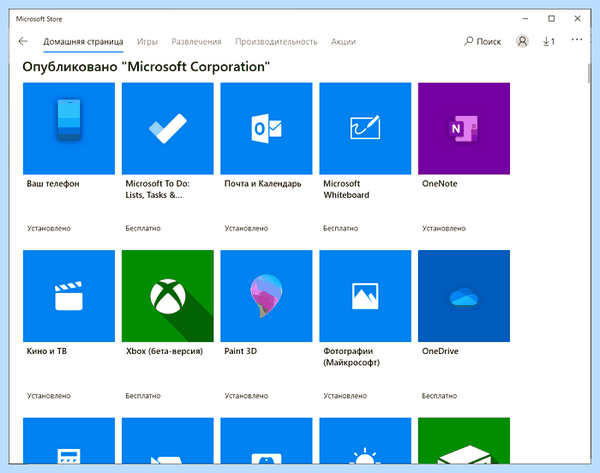The width and height of the screenshot is (600, 473).
Task: Open the green third-row tile
Action: 464,440
